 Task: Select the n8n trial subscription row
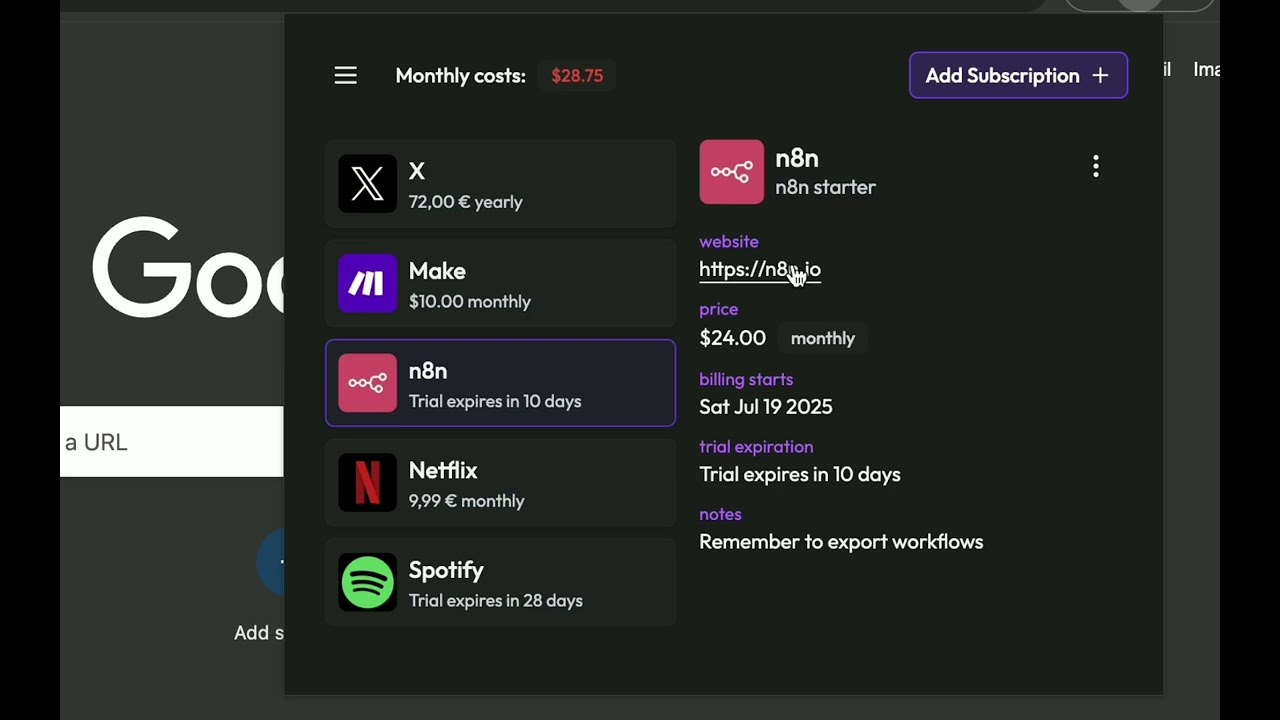pyautogui.click(x=500, y=383)
